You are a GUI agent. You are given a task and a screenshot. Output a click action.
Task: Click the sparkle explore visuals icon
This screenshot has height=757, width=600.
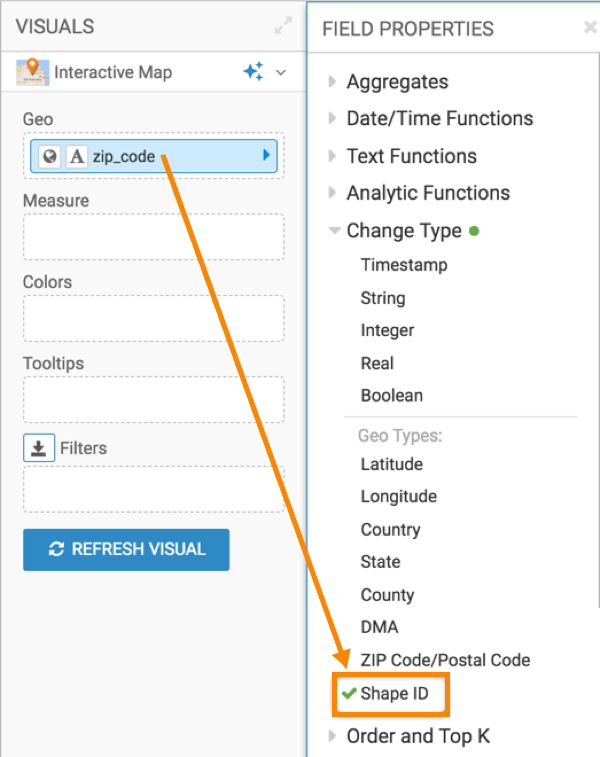253,72
